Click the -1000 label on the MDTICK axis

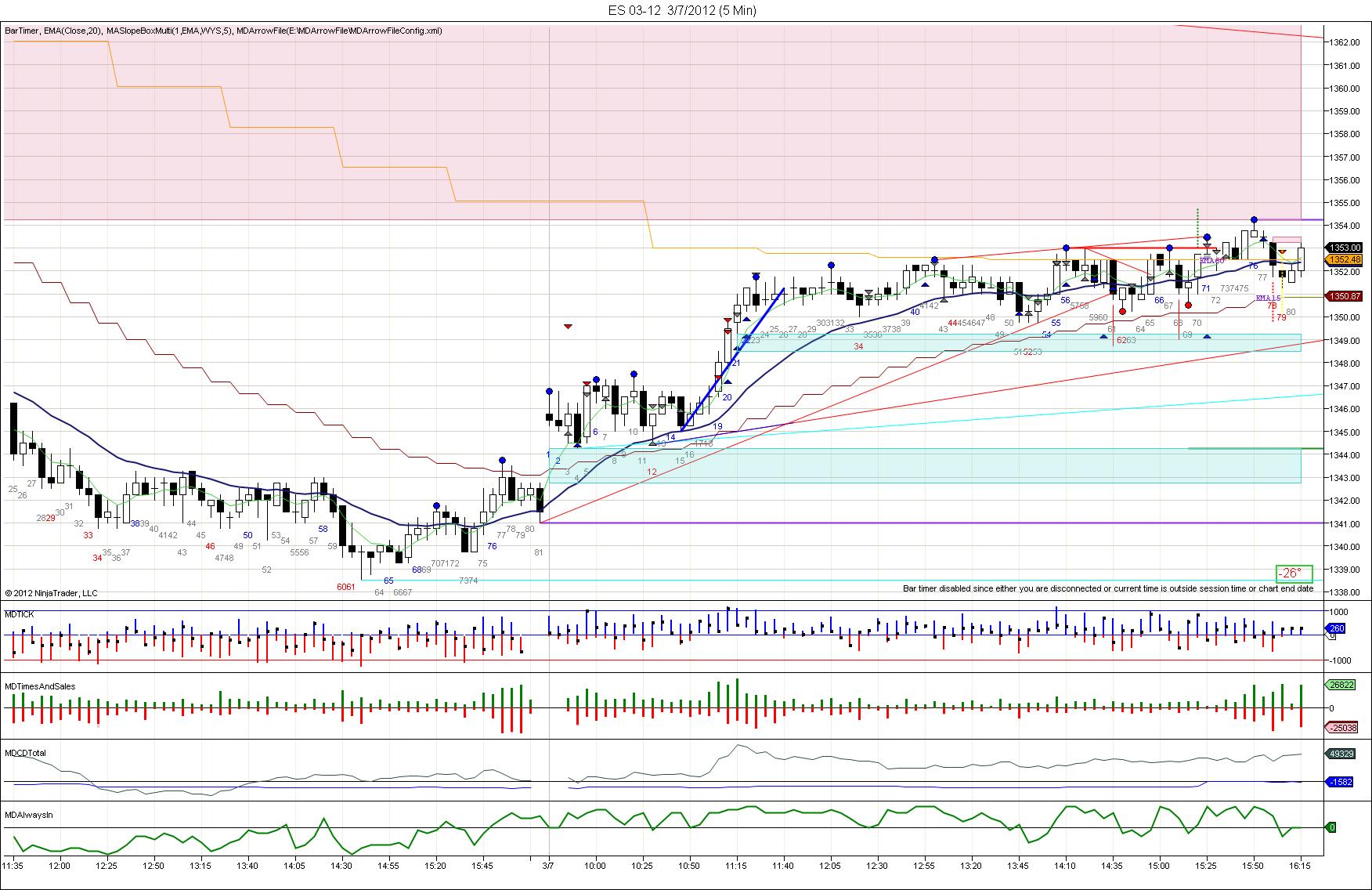coord(1340,660)
